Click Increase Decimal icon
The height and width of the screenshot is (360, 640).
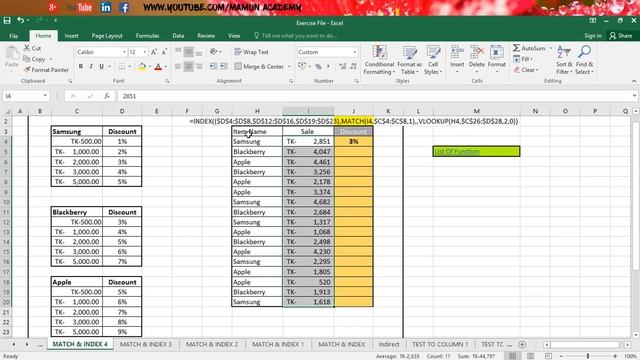pyautogui.click(x=342, y=66)
